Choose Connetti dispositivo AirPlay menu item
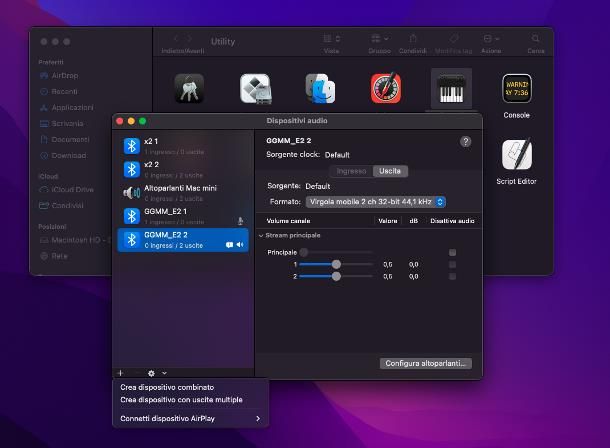 191,418
